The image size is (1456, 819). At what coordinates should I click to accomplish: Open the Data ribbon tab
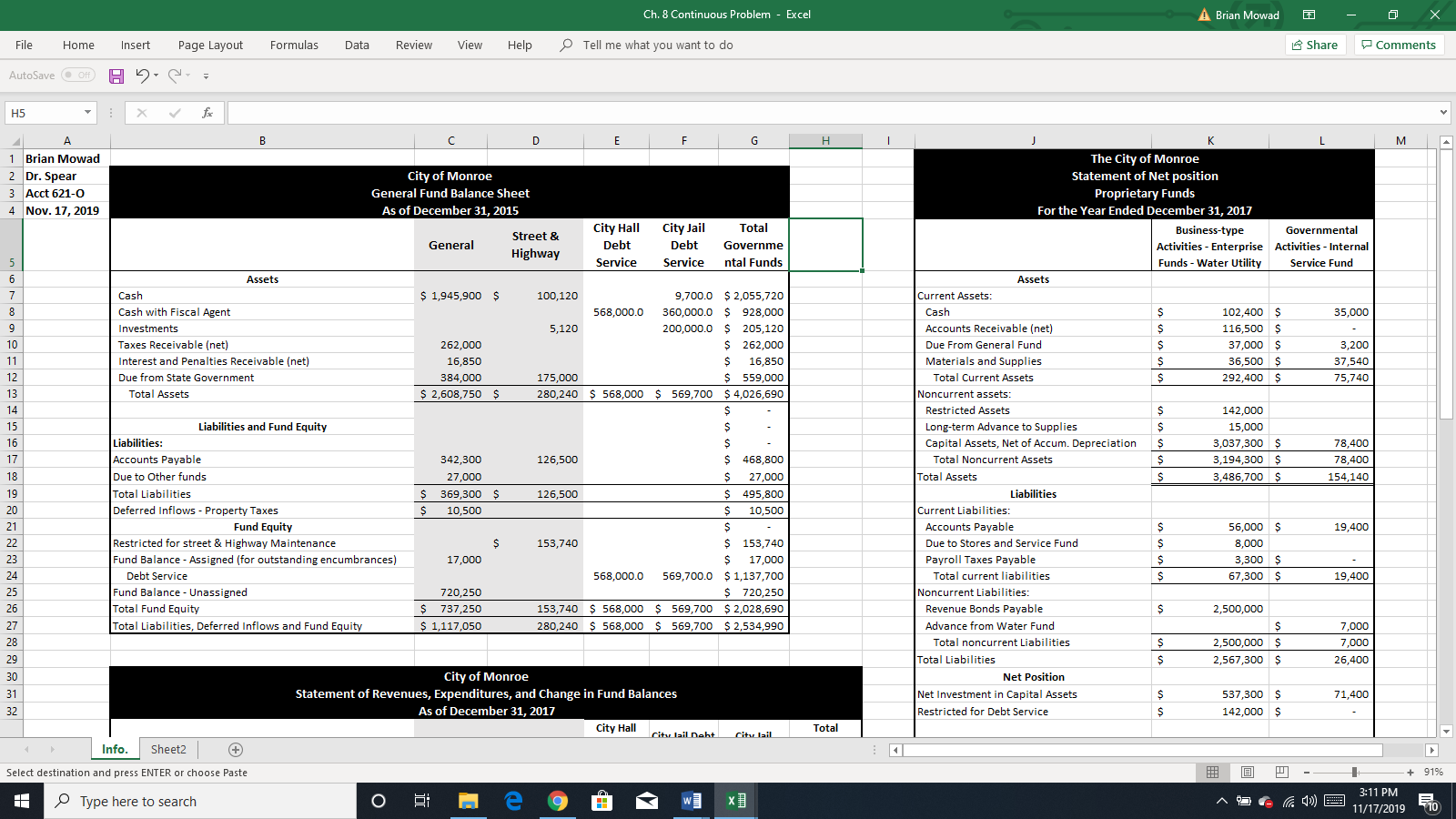(x=357, y=45)
